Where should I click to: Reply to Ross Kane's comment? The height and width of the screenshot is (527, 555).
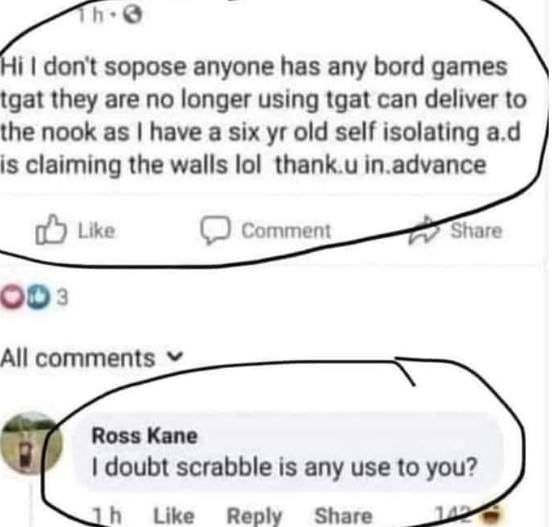coord(254,516)
